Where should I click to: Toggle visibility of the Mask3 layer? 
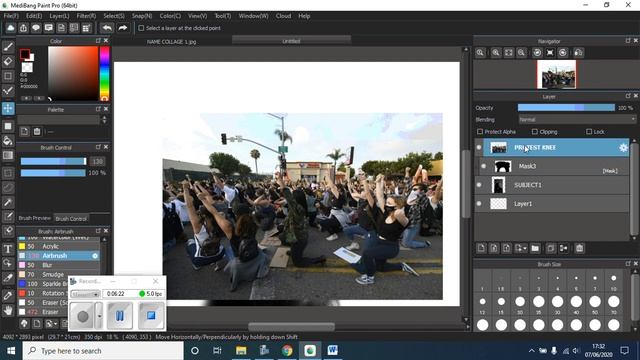coord(484,166)
